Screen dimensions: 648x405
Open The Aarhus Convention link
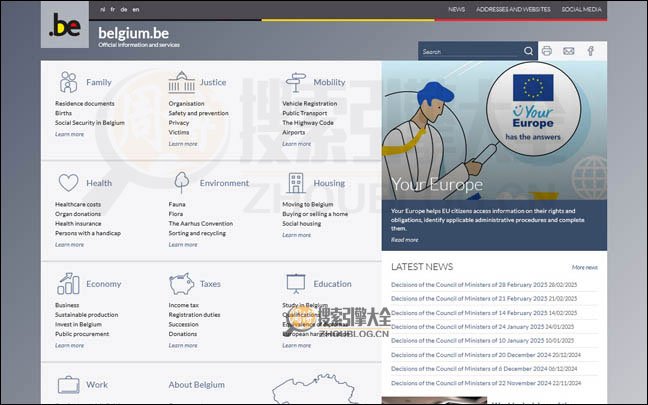click(x=200, y=223)
